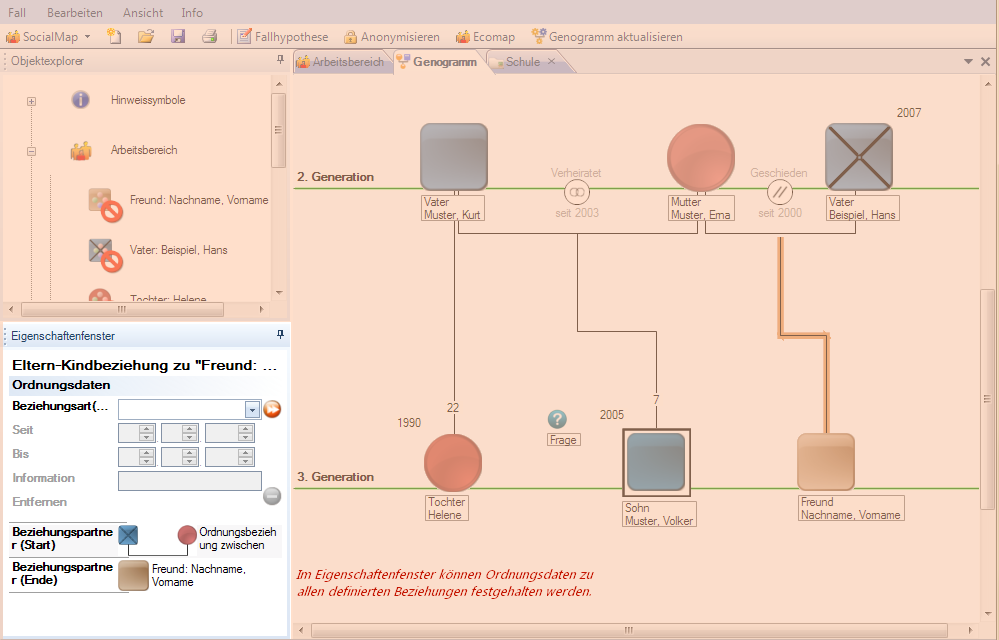Click the Verheiratet marriage rings symbol
The height and width of the screenshot is (640, 999).
tap(577, 192)
